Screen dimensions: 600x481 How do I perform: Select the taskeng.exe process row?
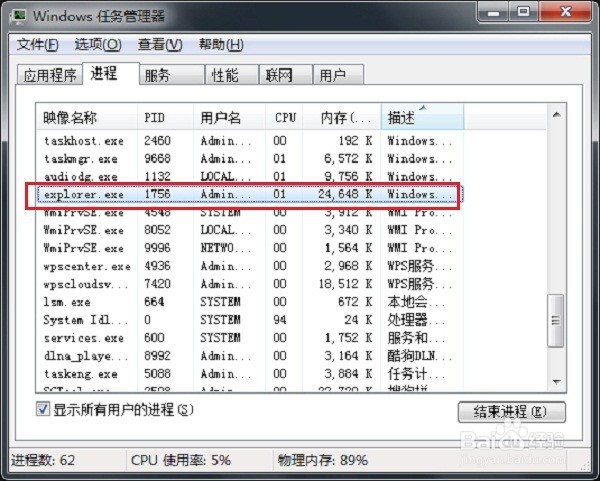[x=249, y=374]
